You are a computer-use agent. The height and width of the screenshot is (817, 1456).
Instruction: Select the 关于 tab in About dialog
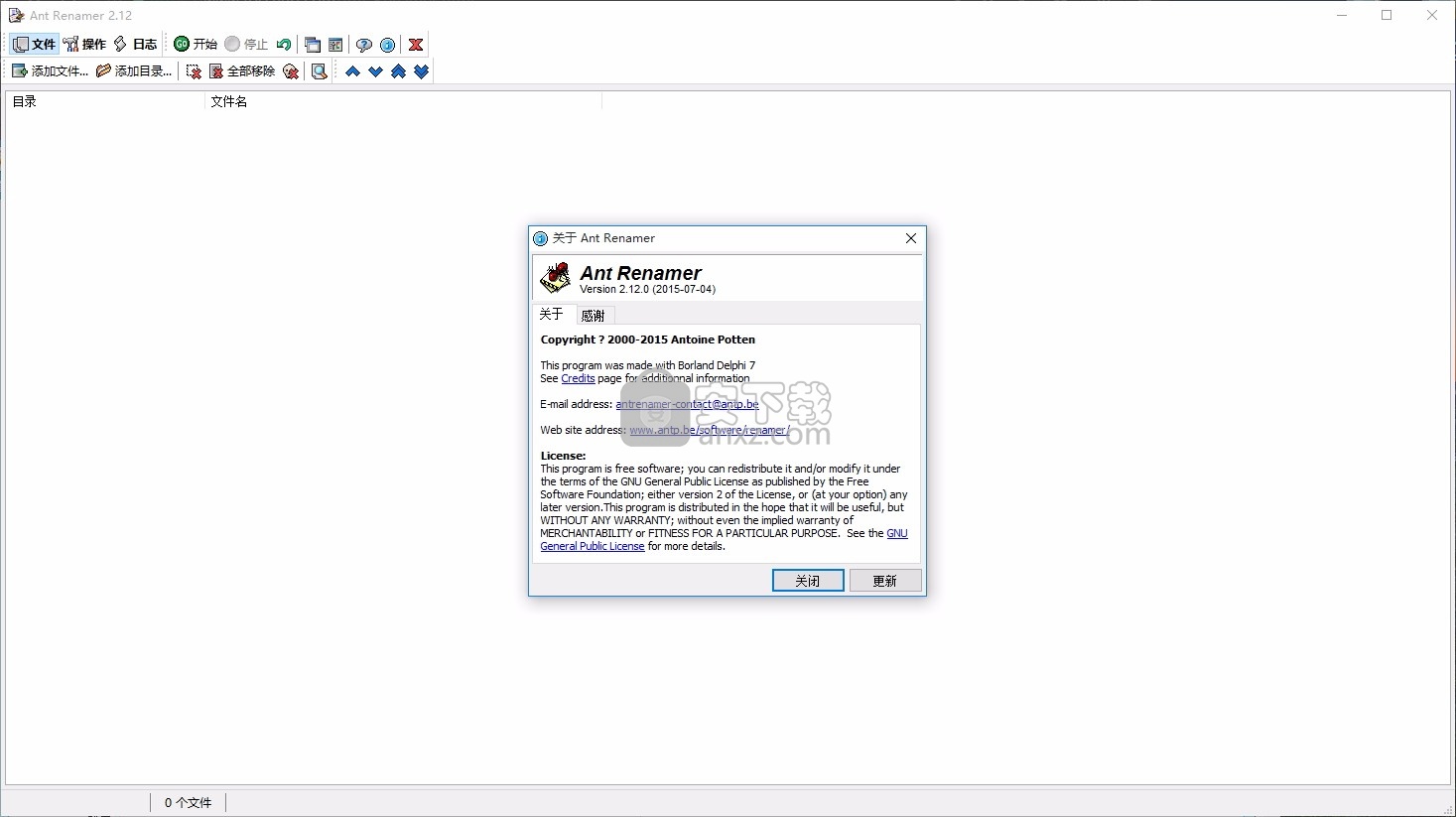552,314
